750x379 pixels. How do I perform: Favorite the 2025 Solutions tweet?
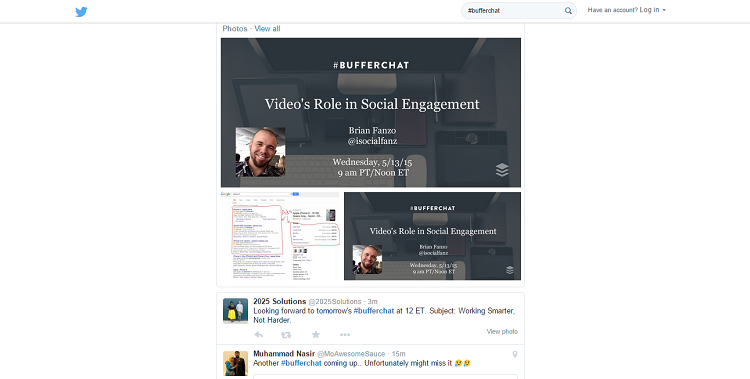[x=316, y=334]
